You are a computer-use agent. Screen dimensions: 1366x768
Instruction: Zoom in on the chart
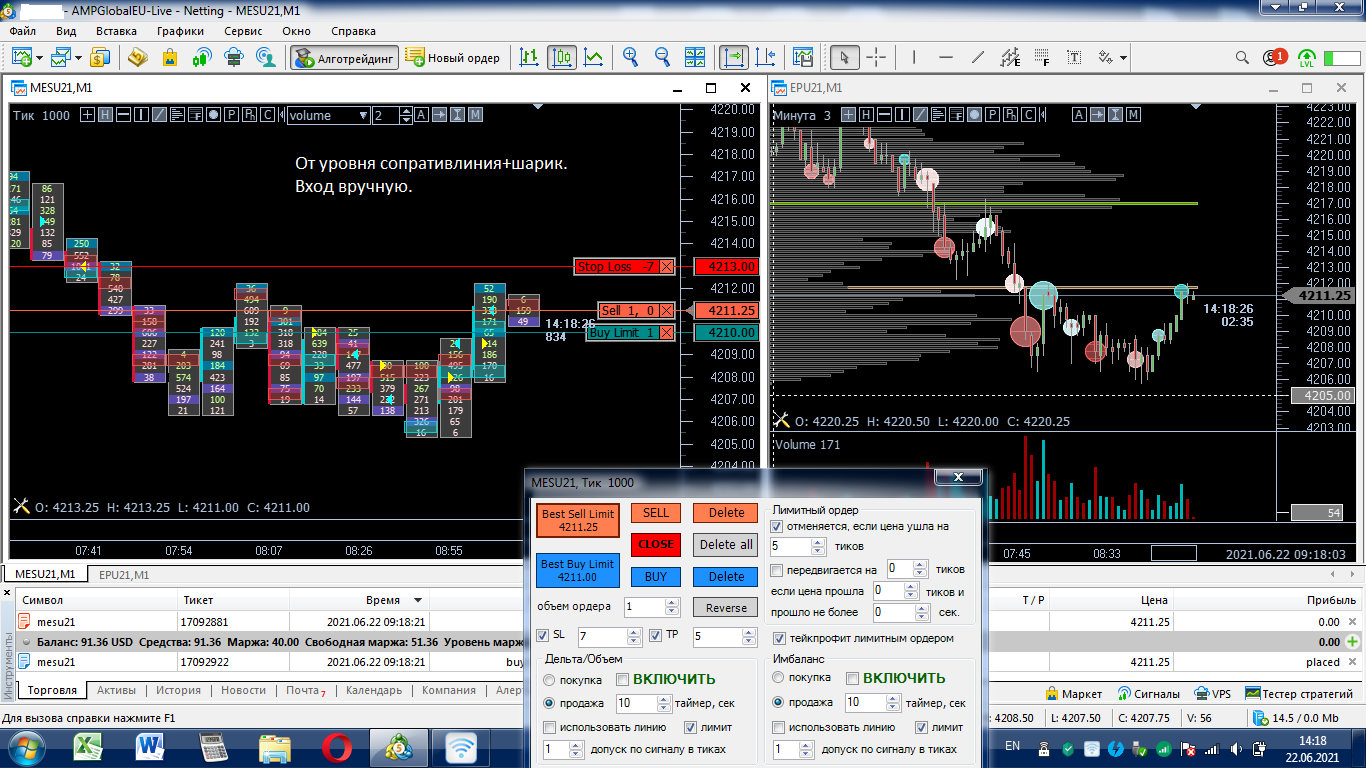pyautogui.click(x=630, y=58)
